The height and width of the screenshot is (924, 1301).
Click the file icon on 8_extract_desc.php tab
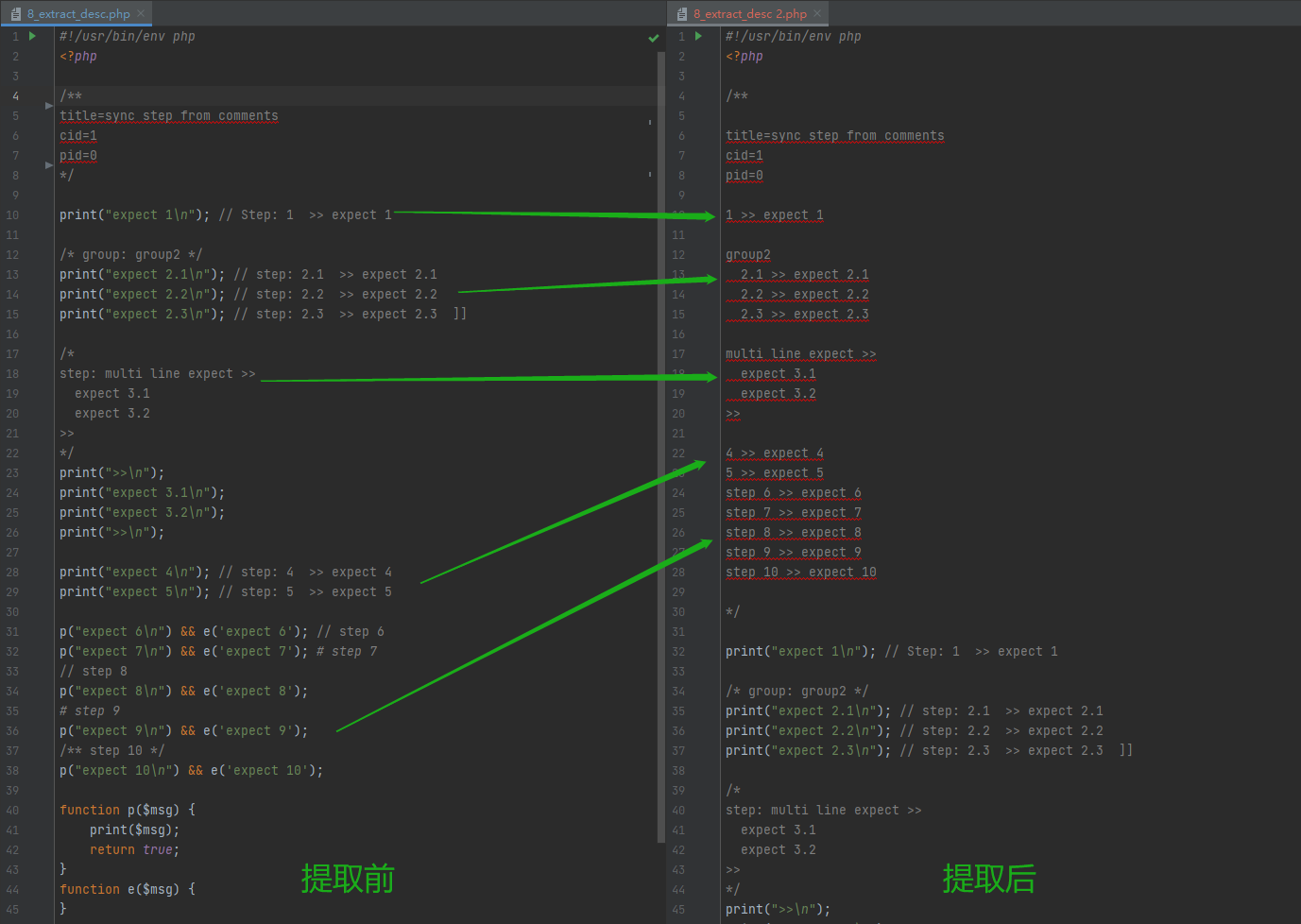16,14
